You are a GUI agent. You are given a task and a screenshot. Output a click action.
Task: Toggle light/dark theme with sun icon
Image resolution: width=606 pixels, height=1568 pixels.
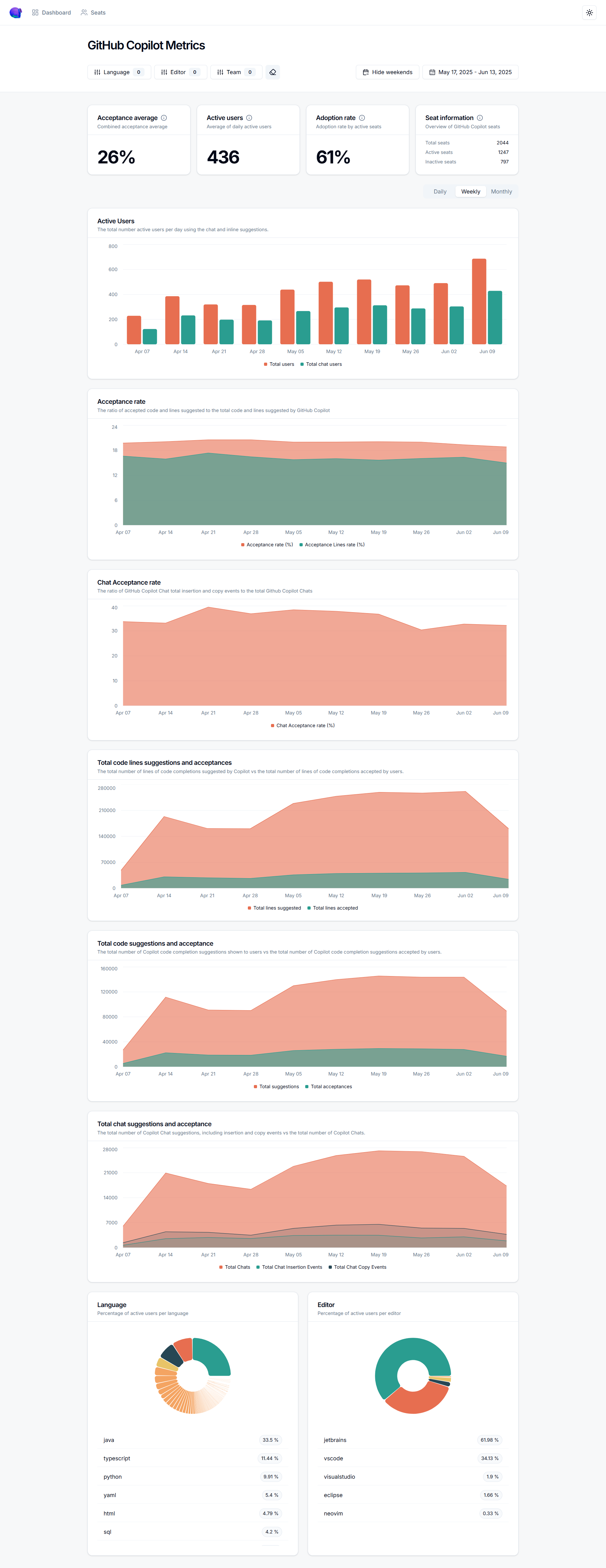tap(589, 12)
